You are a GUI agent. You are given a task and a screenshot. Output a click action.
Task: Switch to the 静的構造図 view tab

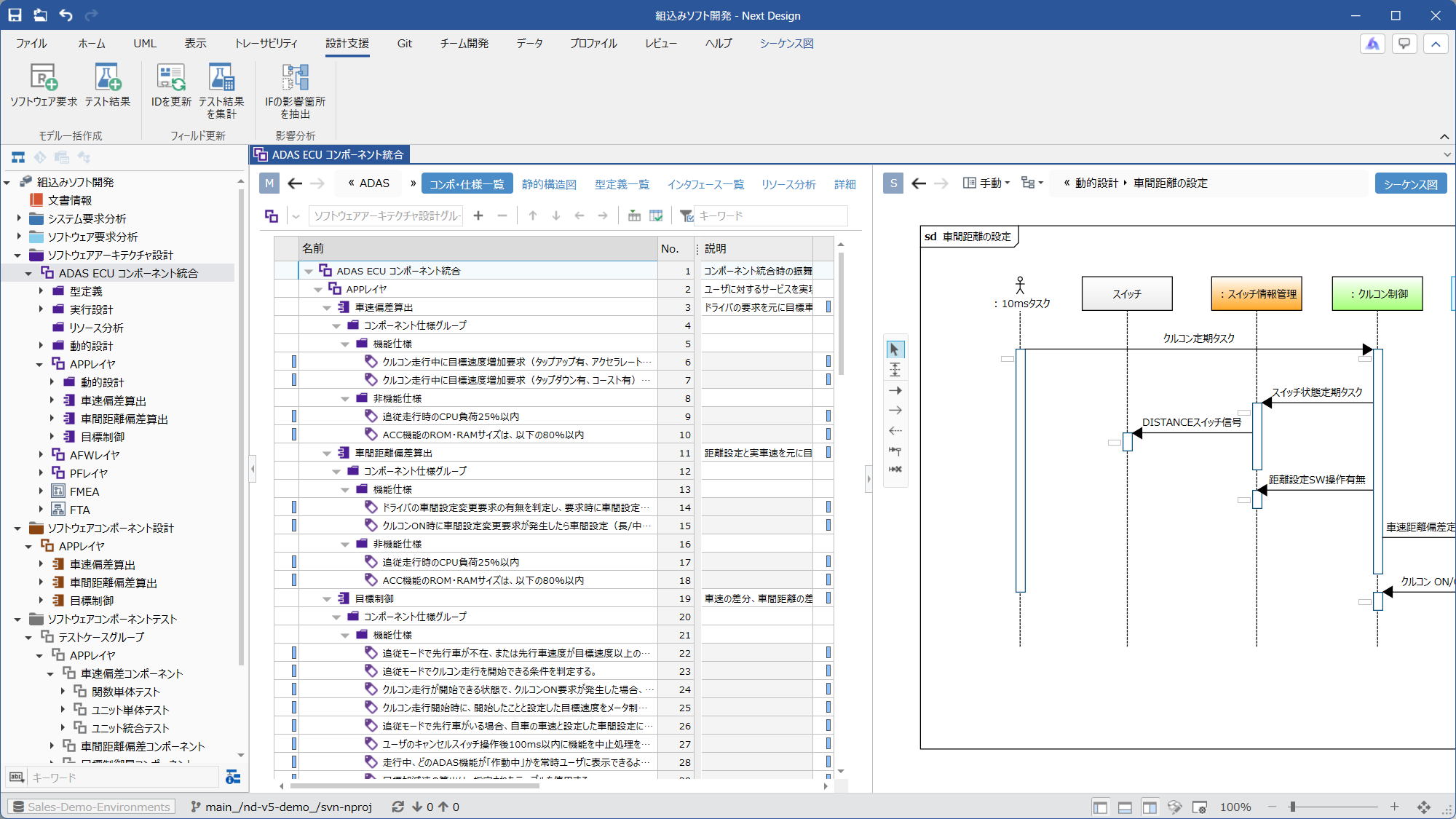[x=549, y=184]
